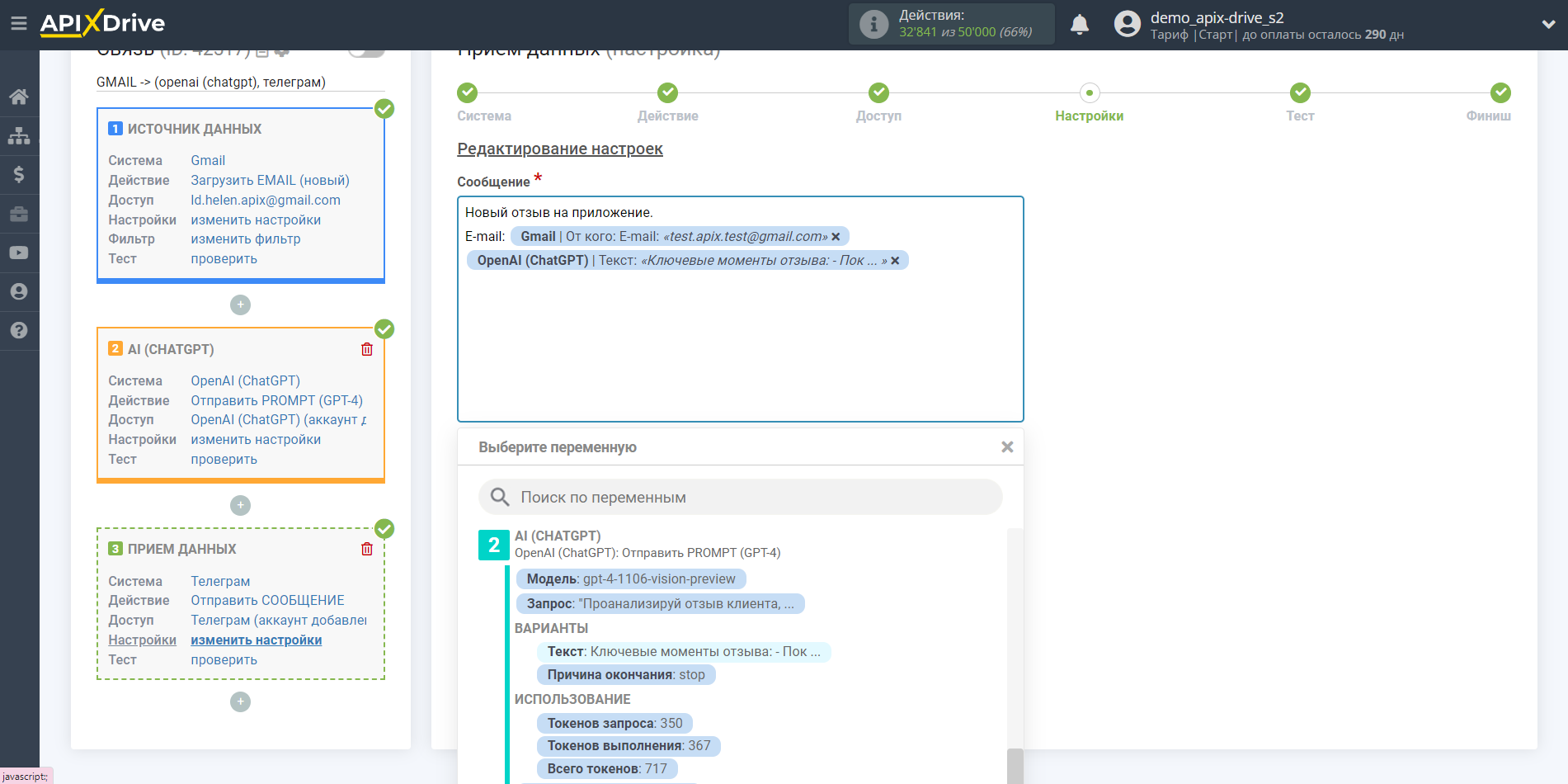
Task: Open OpenAI (ChatGPT) system link
Action: pyautogui.click(x=245, y=380)
